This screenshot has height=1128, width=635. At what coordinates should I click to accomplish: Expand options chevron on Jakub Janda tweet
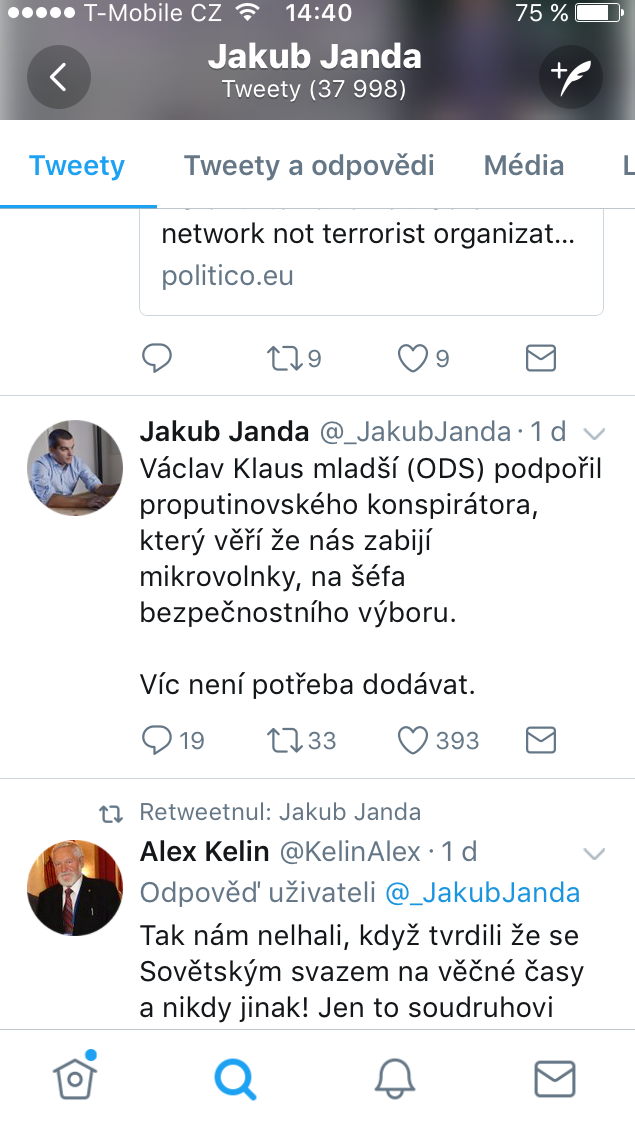pos(594,433)
